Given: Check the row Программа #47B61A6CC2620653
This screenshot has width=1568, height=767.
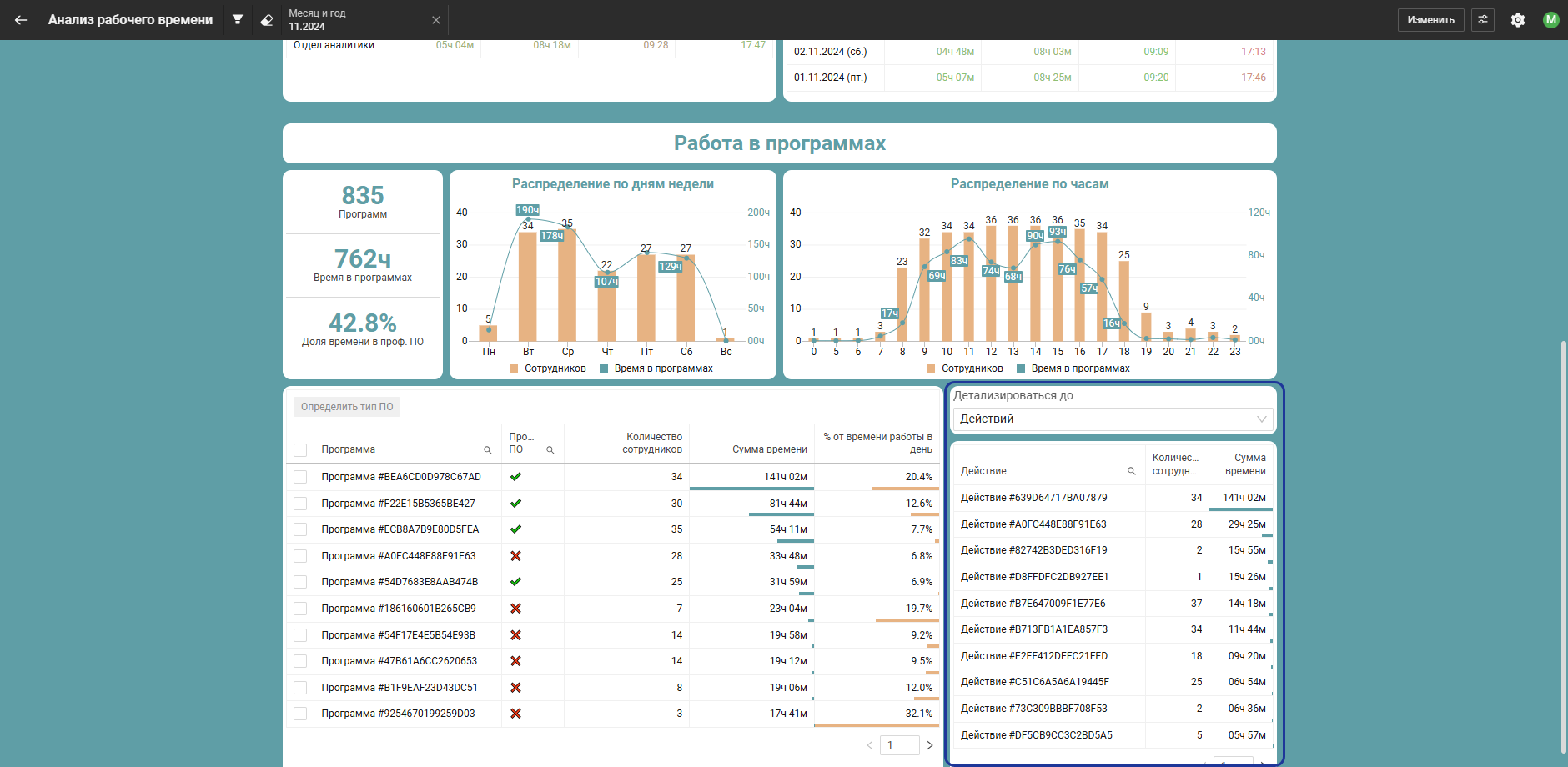Looking at the screenshot, I should click(300, 661).
